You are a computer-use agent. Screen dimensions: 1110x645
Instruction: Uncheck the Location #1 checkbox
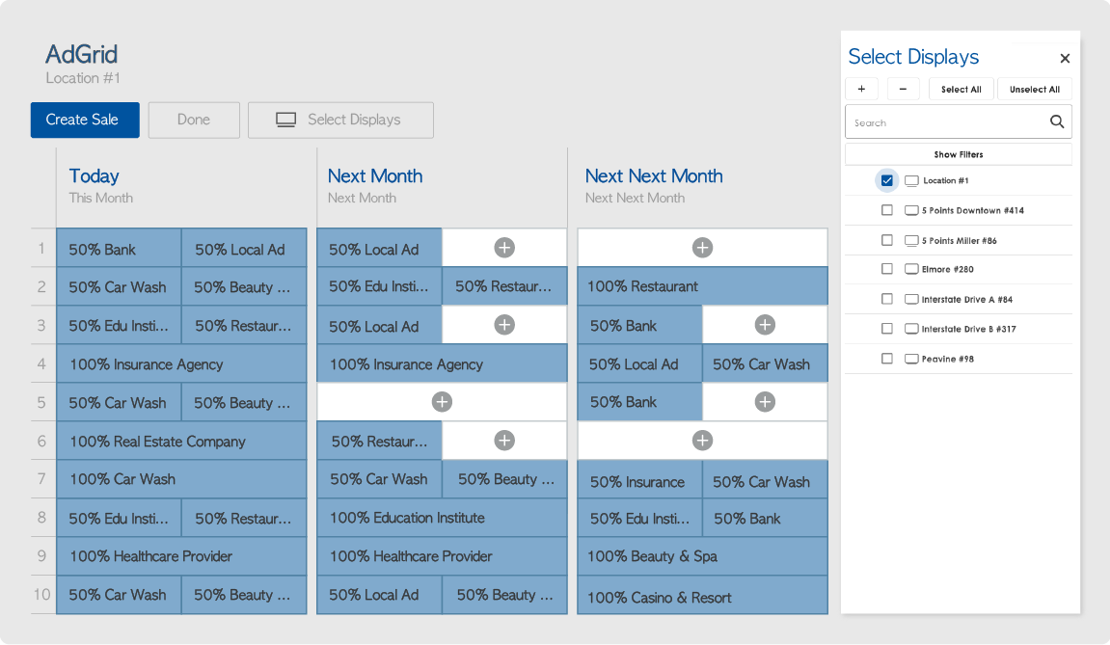[887, 181]
